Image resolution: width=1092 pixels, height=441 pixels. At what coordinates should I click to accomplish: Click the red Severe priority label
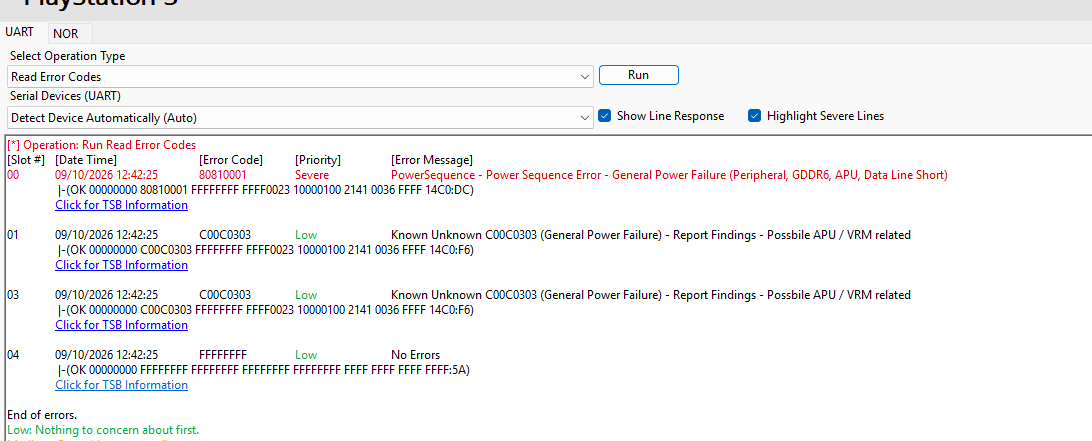pyautogui.click(x=312, y=175)
